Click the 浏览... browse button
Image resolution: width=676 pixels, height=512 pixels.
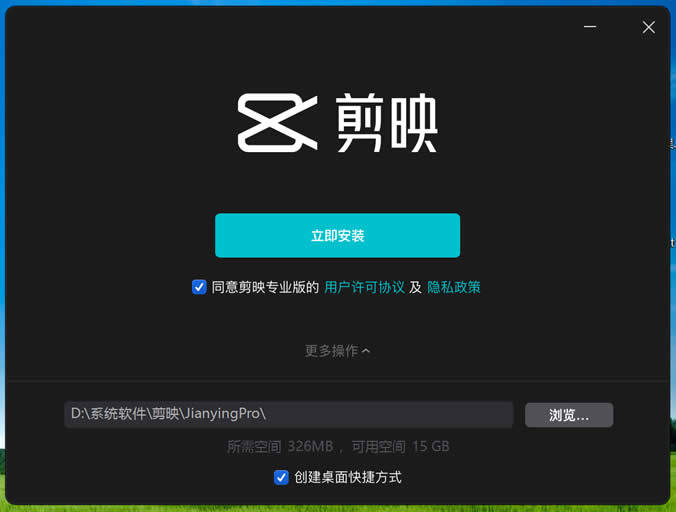click(569, 415)
